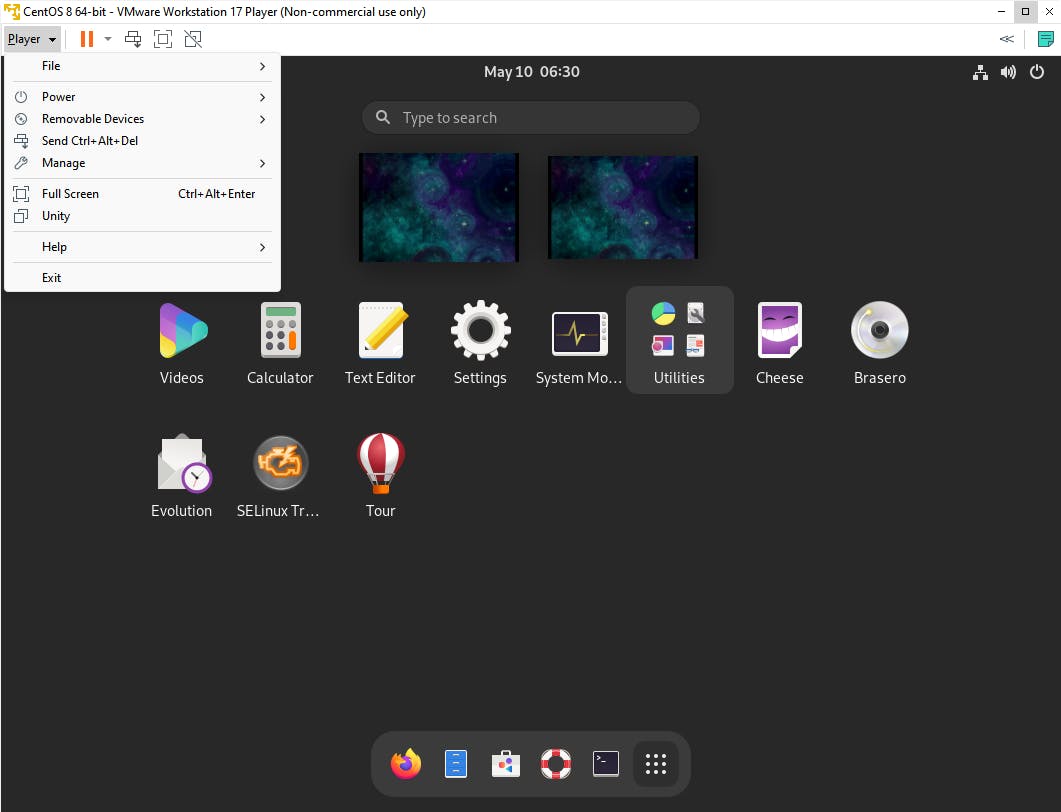Viewport: 1061px width, 812px height.
Task: Collapse the toolbar with double chevron
Action: (1007, 39)
